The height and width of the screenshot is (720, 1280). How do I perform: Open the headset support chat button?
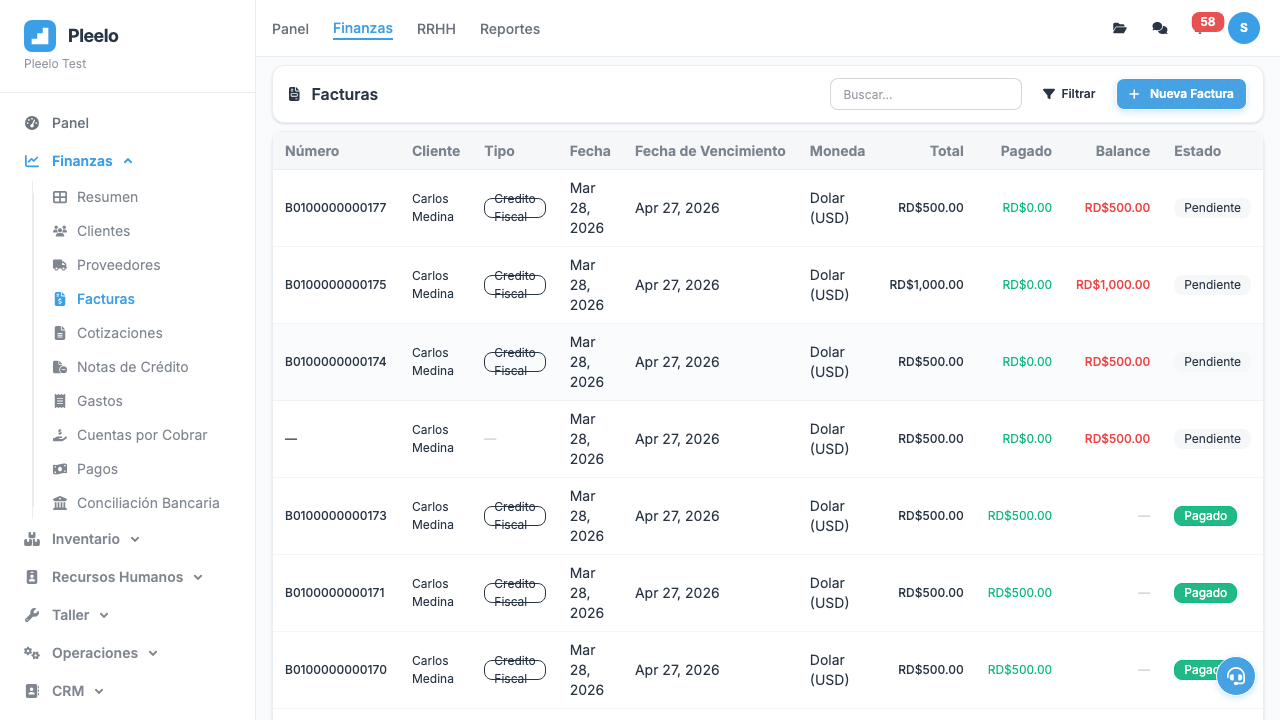pyautogui.click(x=1236, y=676)
